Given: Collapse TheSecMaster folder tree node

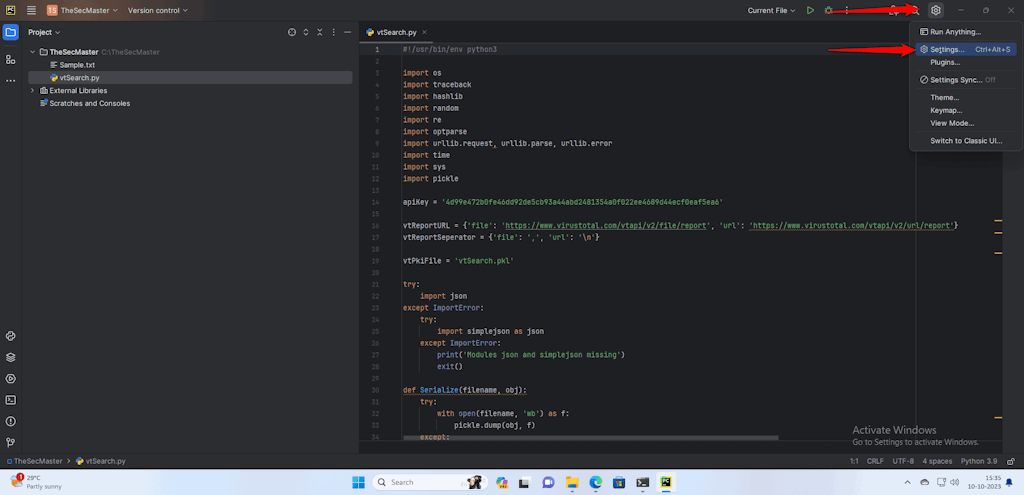Looking at the screenshot, I should (x=33, y=52).
